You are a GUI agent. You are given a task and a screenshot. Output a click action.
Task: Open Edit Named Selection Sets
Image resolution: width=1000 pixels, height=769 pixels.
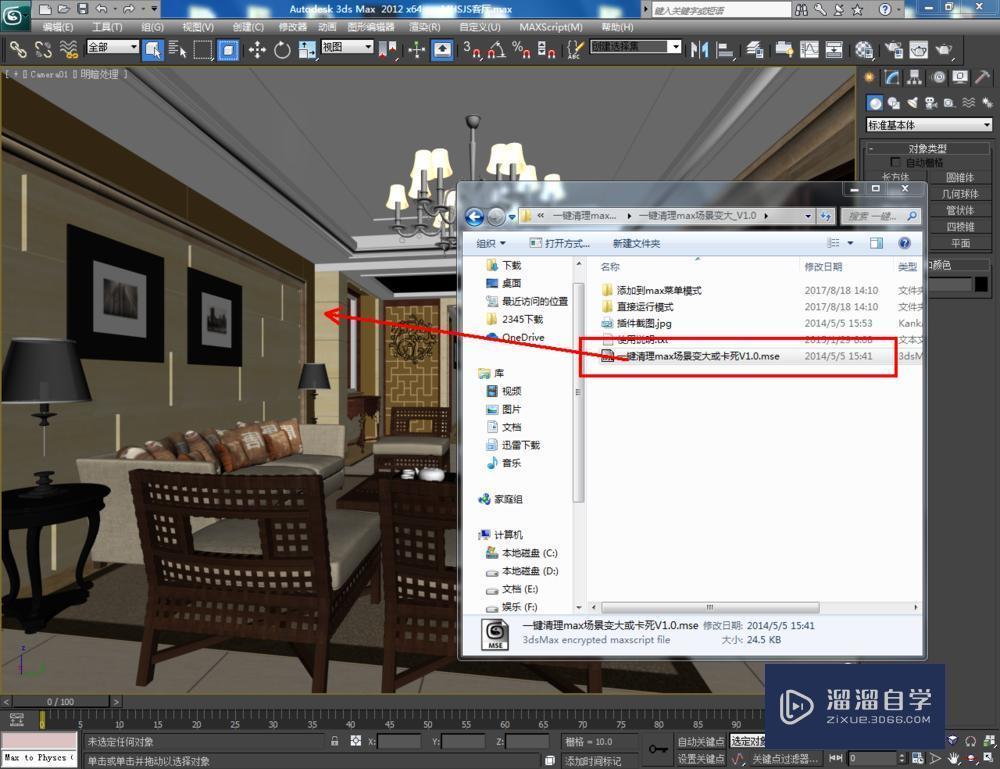pyautogui.click(x=575, y=50)
